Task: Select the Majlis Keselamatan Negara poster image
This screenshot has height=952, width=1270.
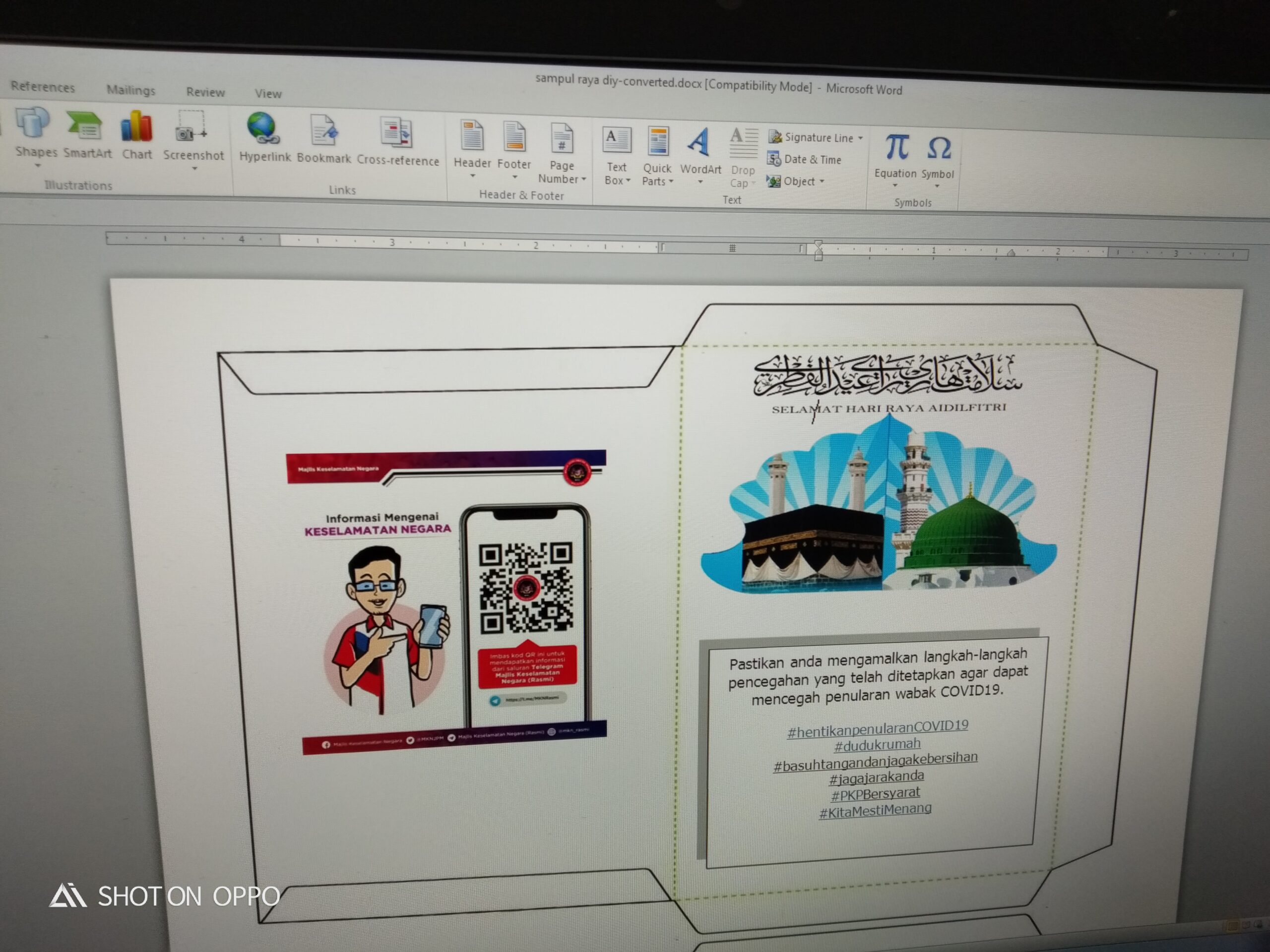Action: click(x=446, y=601)
